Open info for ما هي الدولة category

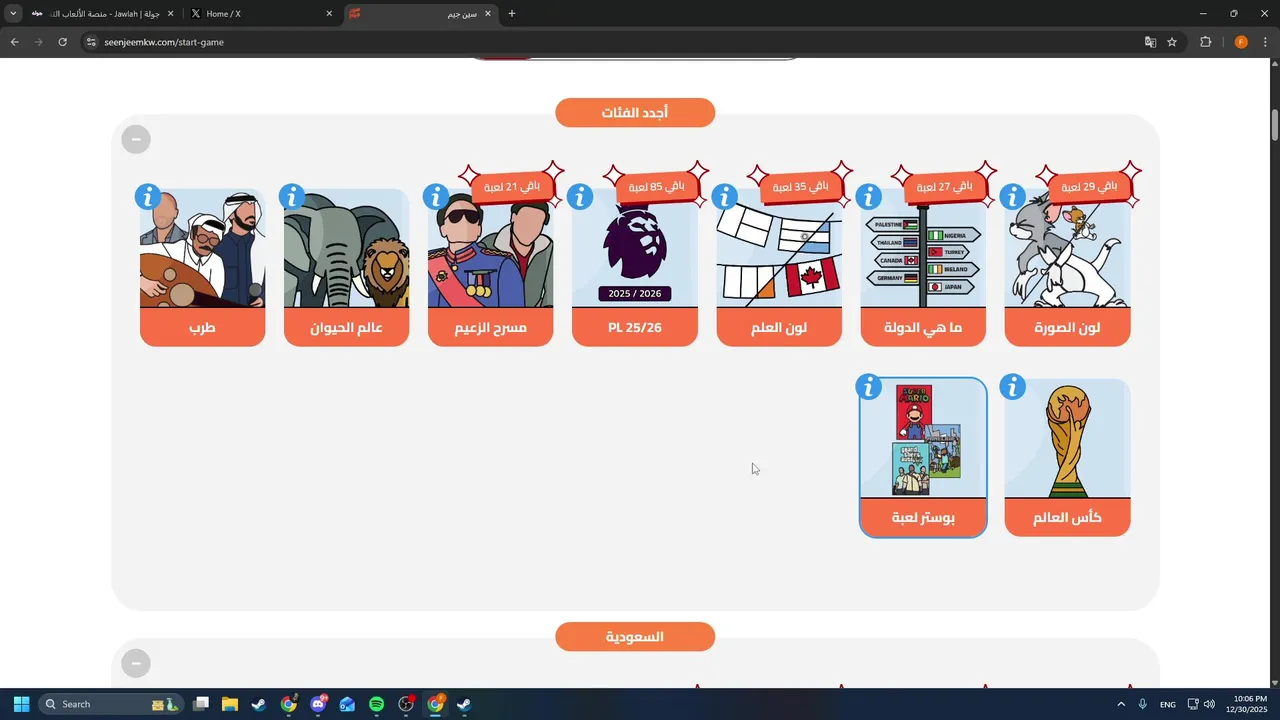click(869, 197)
